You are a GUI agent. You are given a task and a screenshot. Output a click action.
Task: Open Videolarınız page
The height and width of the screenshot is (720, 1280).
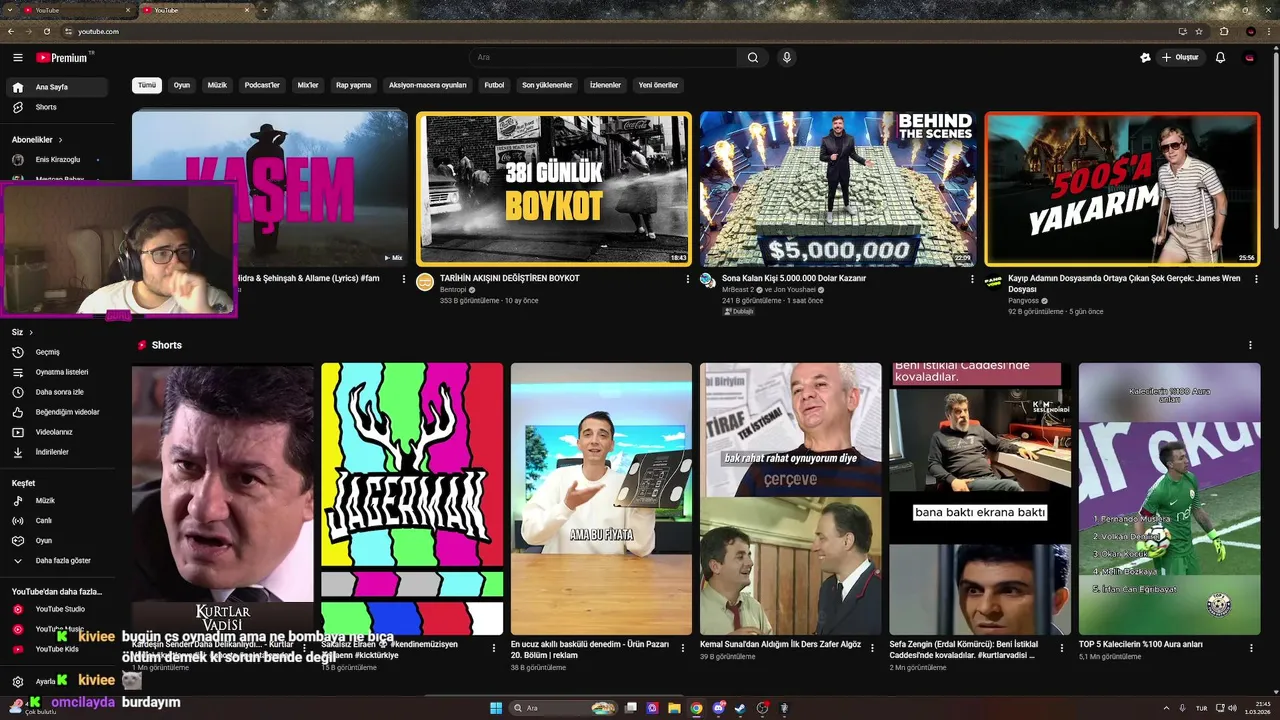tap(58, 432)
